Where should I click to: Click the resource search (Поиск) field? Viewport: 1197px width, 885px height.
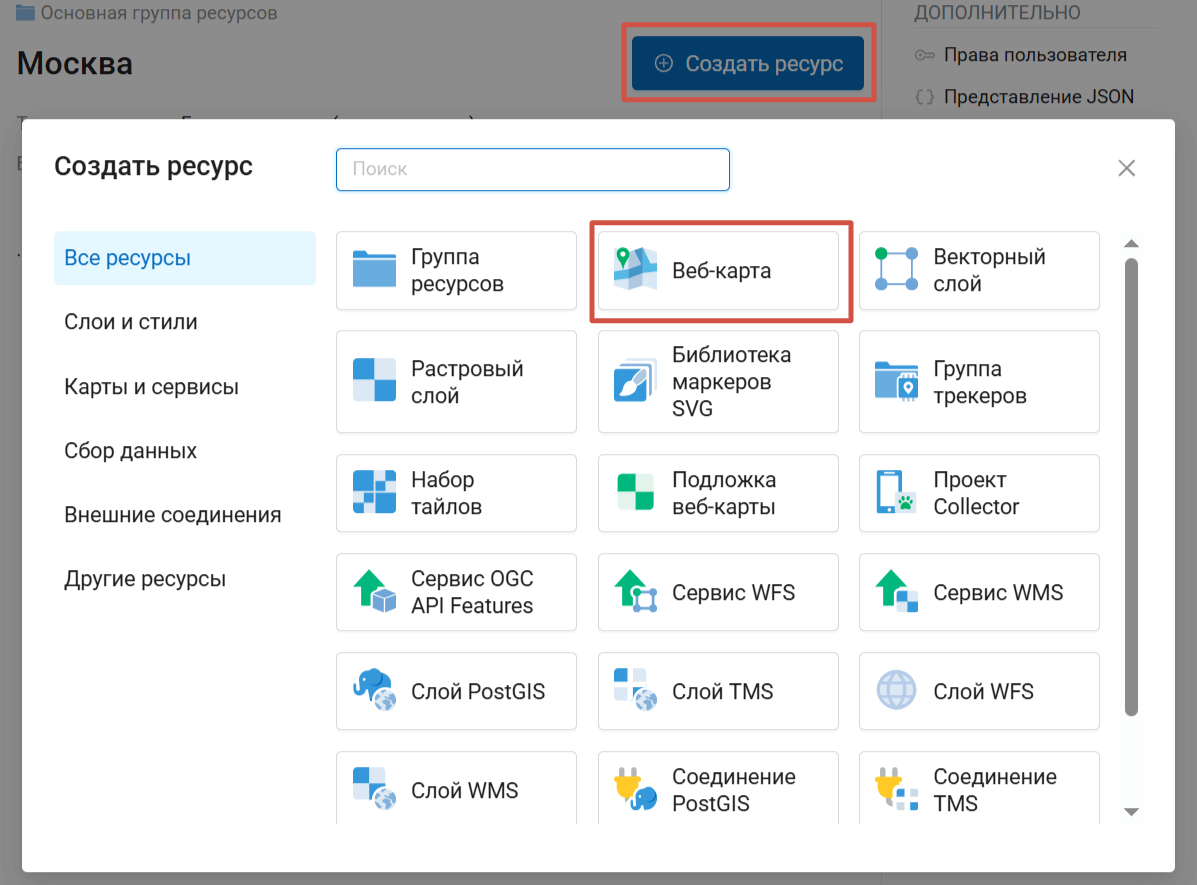tap(532, 169)
